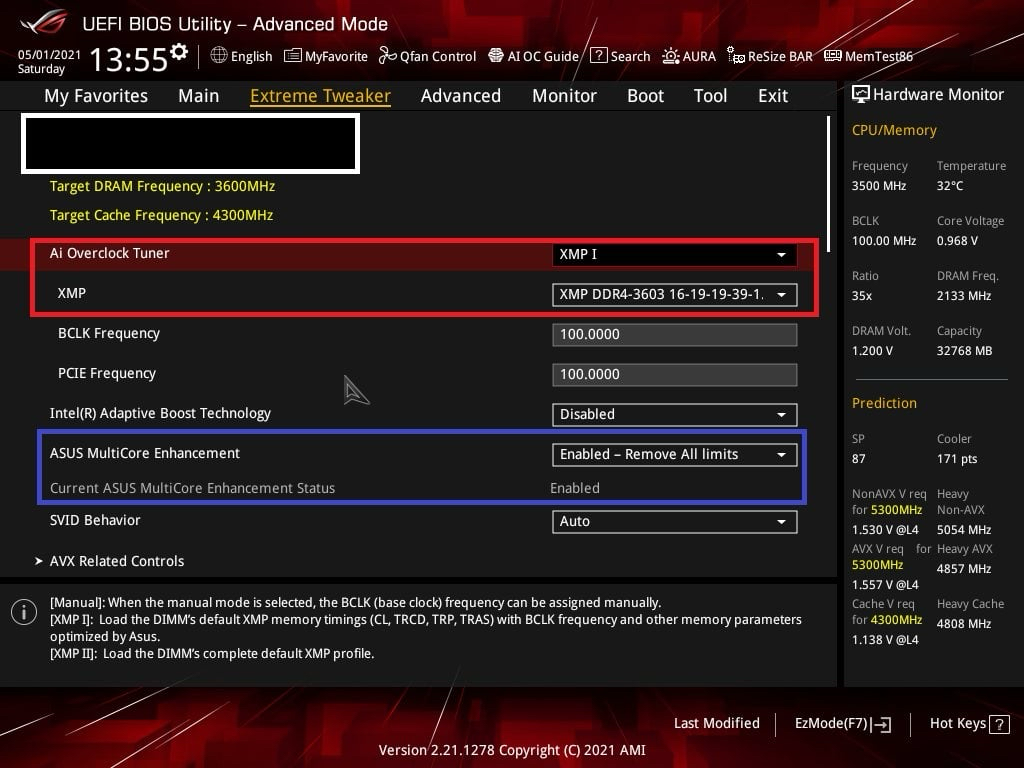Click the 3500 MHz frequency value
Screen dimensions: 1024x768
[x=879, y=186]
